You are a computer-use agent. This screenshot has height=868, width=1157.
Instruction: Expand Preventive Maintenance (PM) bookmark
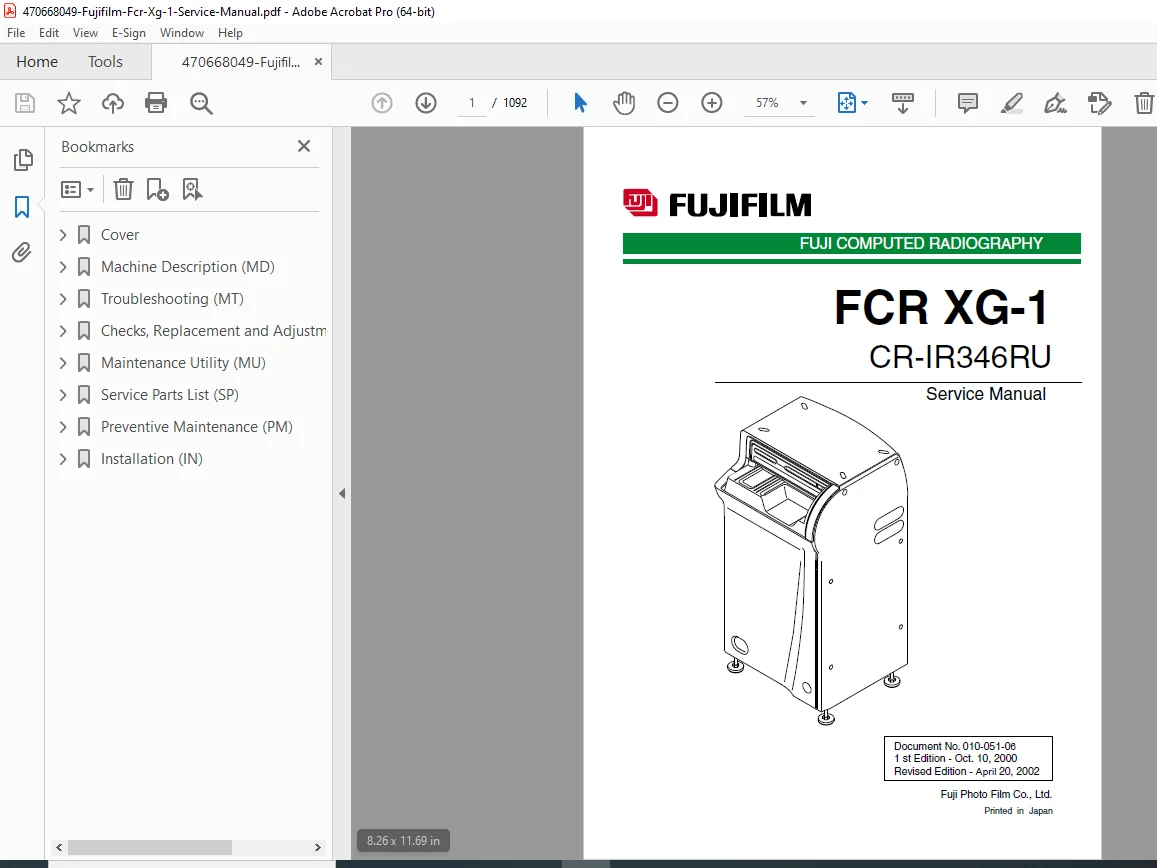[x=63, y=427]
